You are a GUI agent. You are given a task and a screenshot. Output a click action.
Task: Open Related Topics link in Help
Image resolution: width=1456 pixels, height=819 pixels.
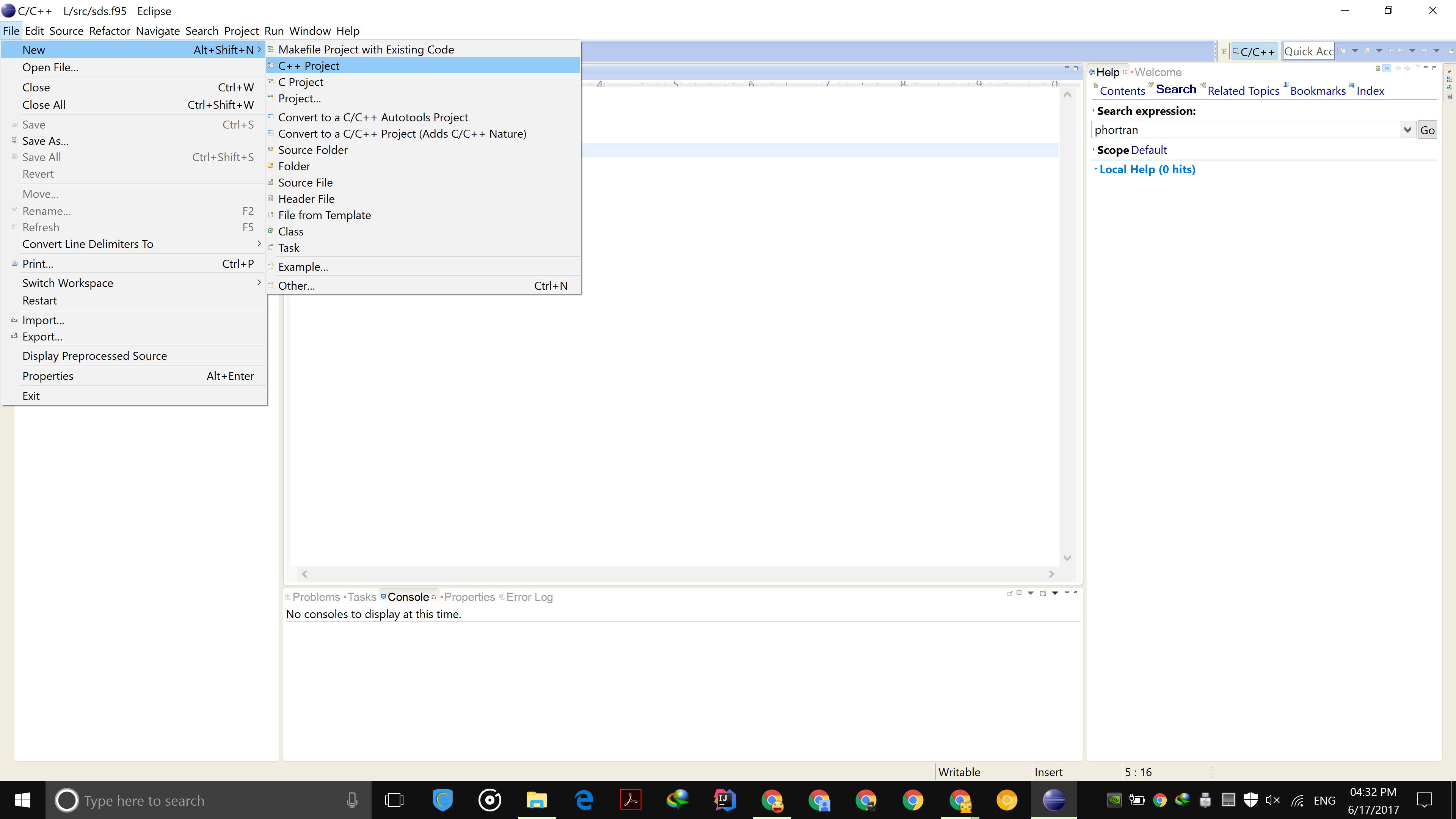click(1243, 91)
